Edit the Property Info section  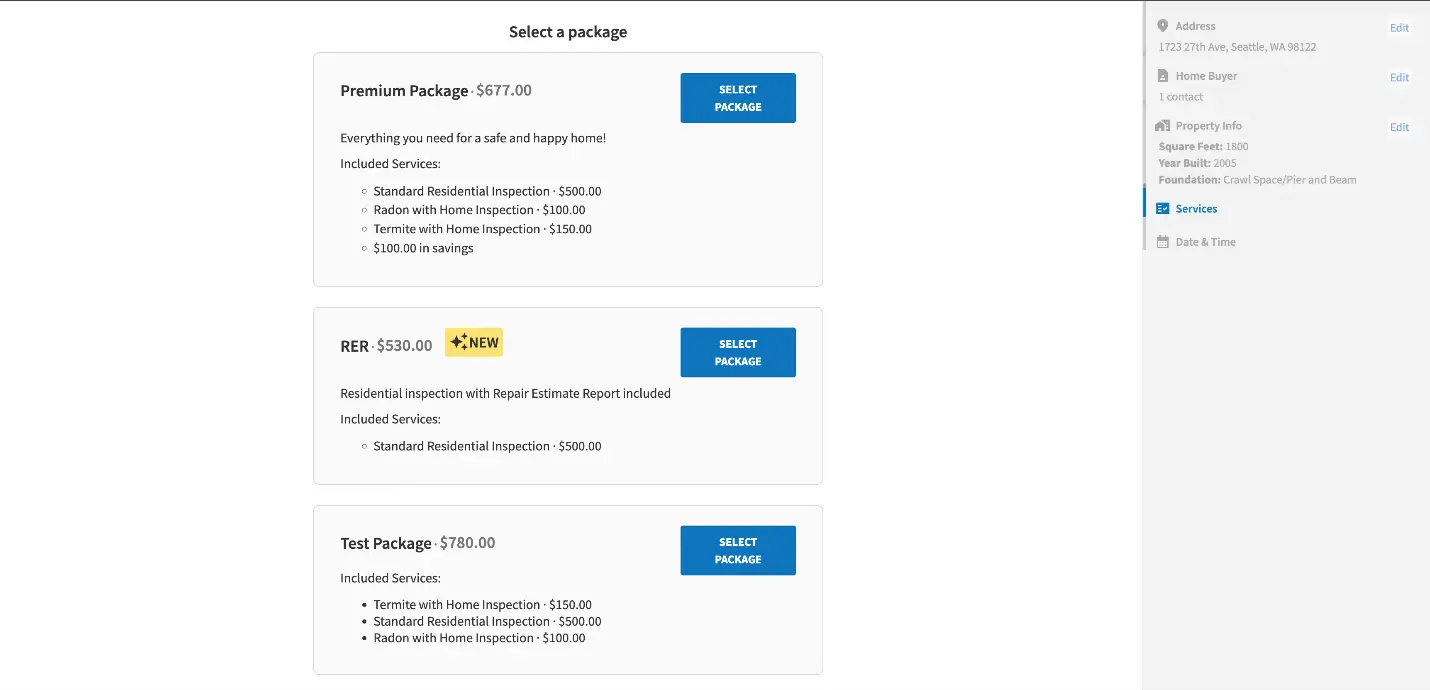point(1399,127)
